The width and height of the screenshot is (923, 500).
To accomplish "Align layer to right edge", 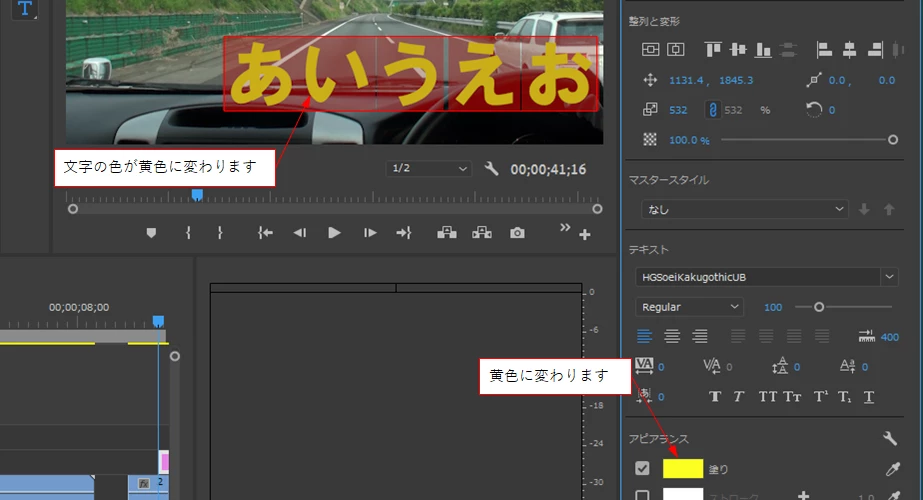I will 875,49.
